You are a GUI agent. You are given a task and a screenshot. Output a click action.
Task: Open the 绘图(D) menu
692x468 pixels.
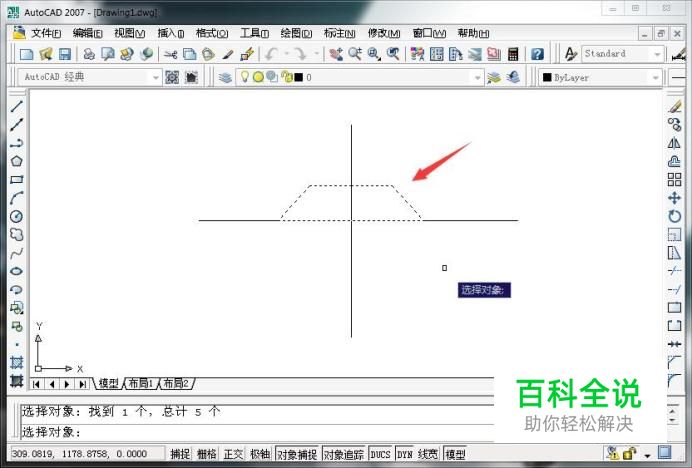(296, 33)
